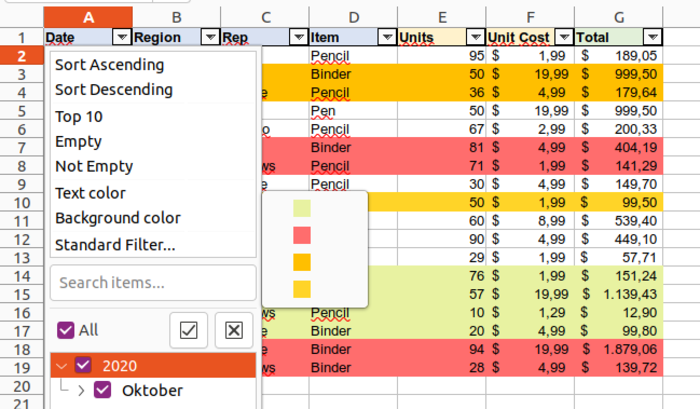700x409 pixels.
Task: Open the Total column filter dropdown
Action: [x=652, y=37]
